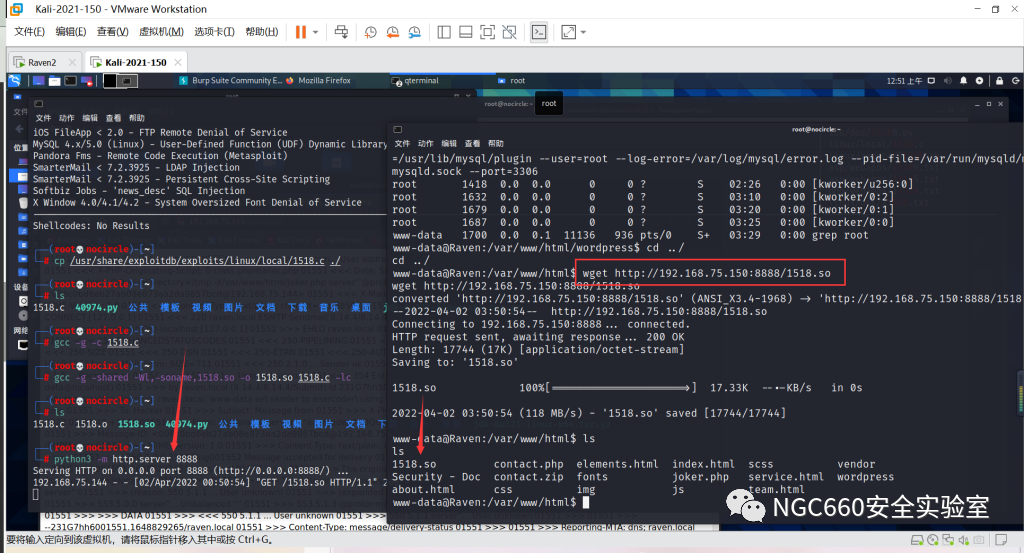
Task: Click 'python3 -m http.server 8888' command text
Action: [x=125, y=459]
